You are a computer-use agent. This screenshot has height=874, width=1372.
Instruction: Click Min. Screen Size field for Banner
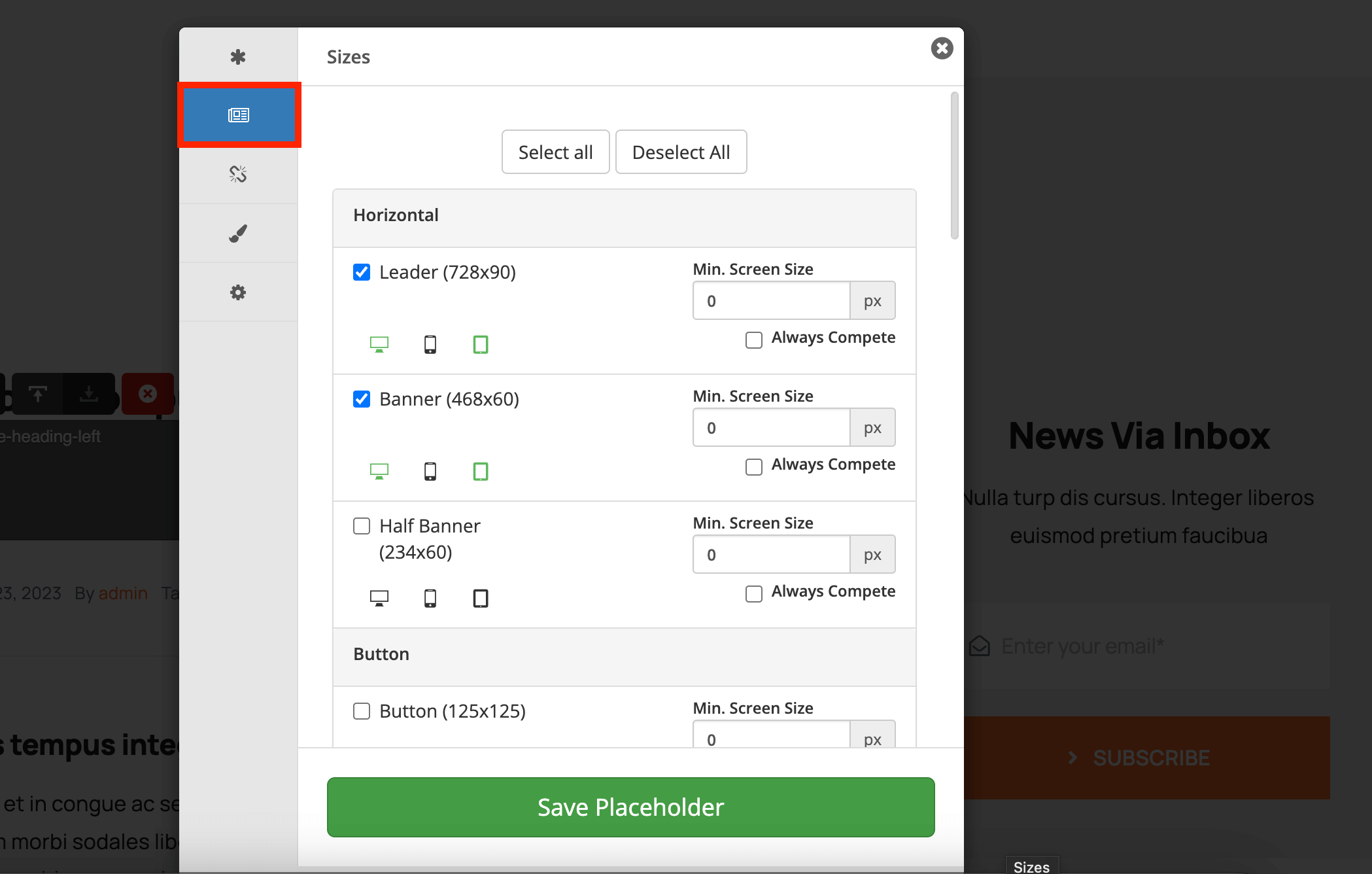click(x=772, y=428)
